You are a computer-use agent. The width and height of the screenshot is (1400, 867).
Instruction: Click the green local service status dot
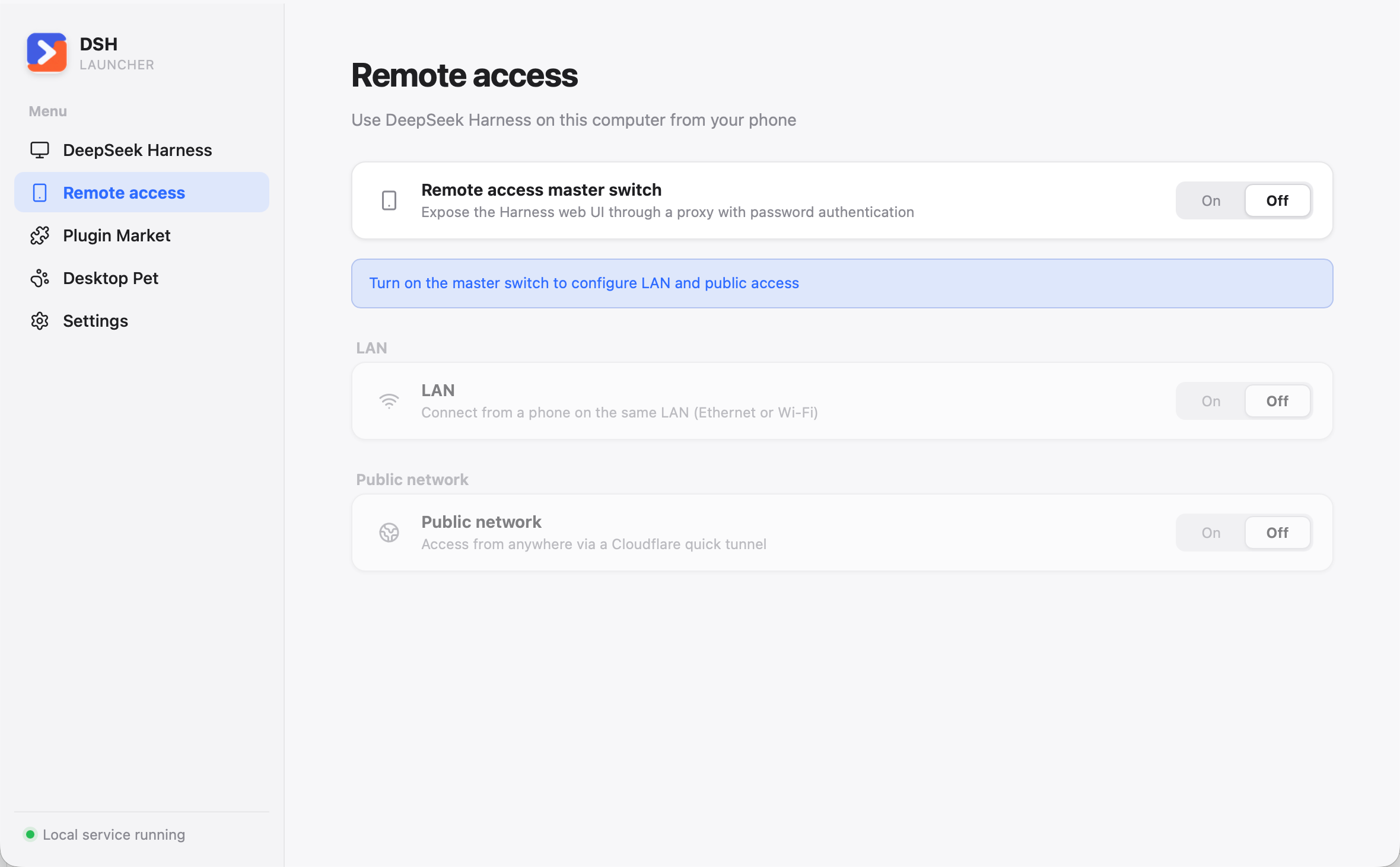(30, 834)
